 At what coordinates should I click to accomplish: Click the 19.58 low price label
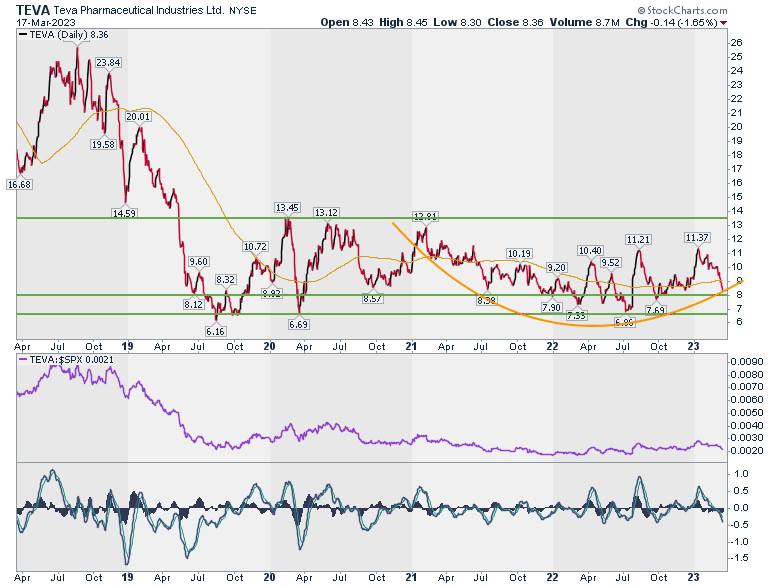(x=103, y=144)
